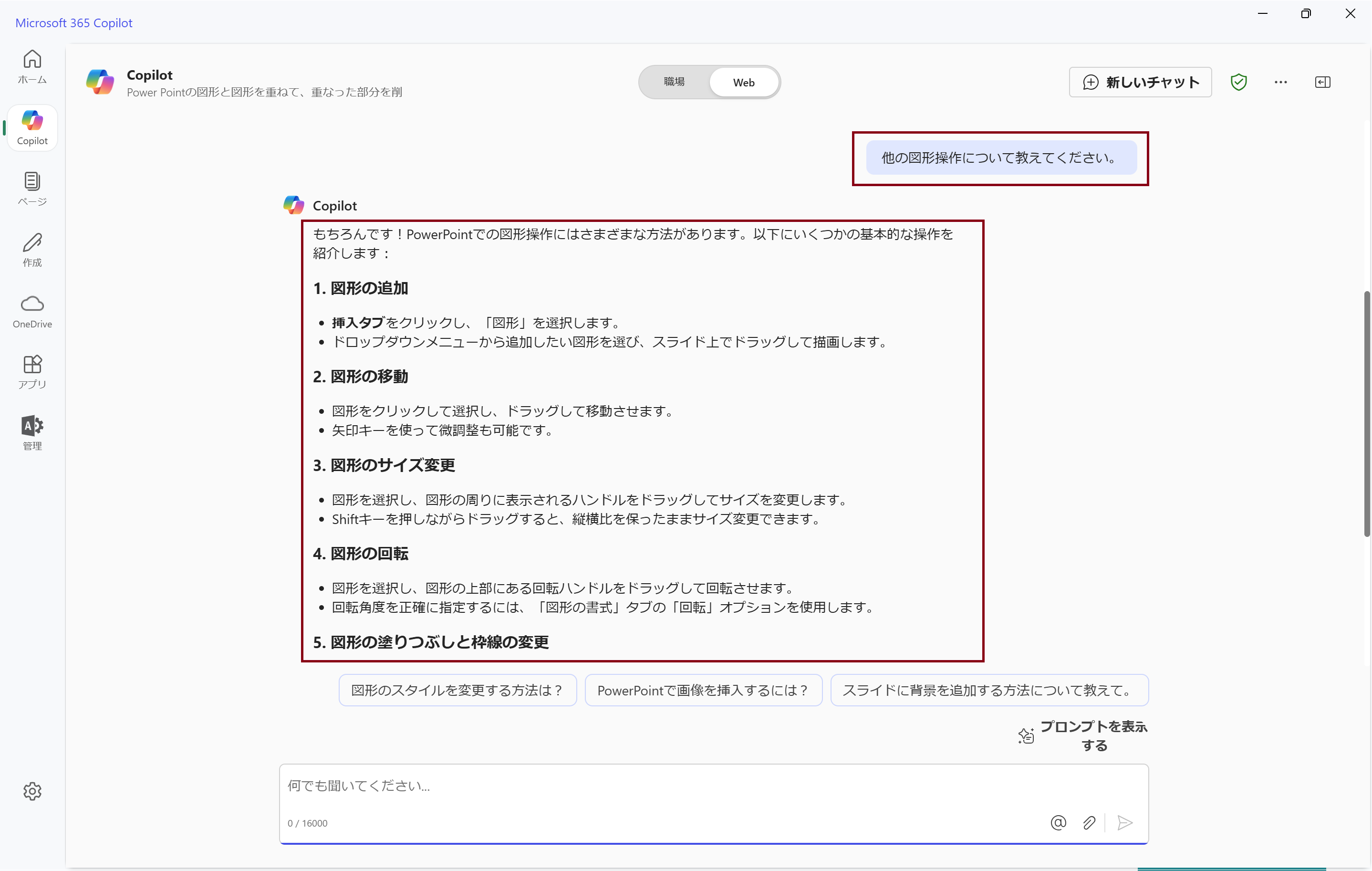Click the green shield protection icon
The height and width of the screenshot is (871, 1372).
pos(1239,82)
